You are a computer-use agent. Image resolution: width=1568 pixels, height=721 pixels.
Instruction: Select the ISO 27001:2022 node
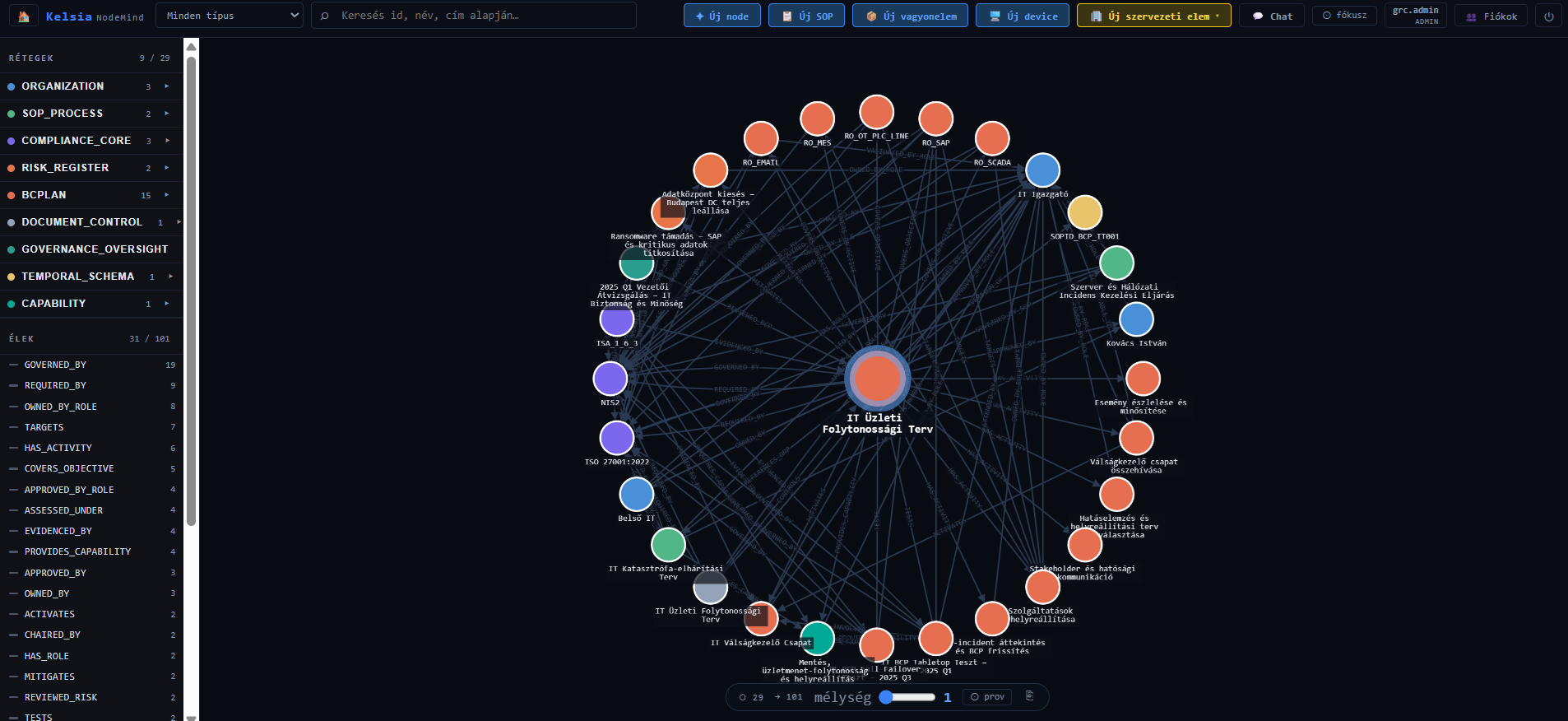617,438
